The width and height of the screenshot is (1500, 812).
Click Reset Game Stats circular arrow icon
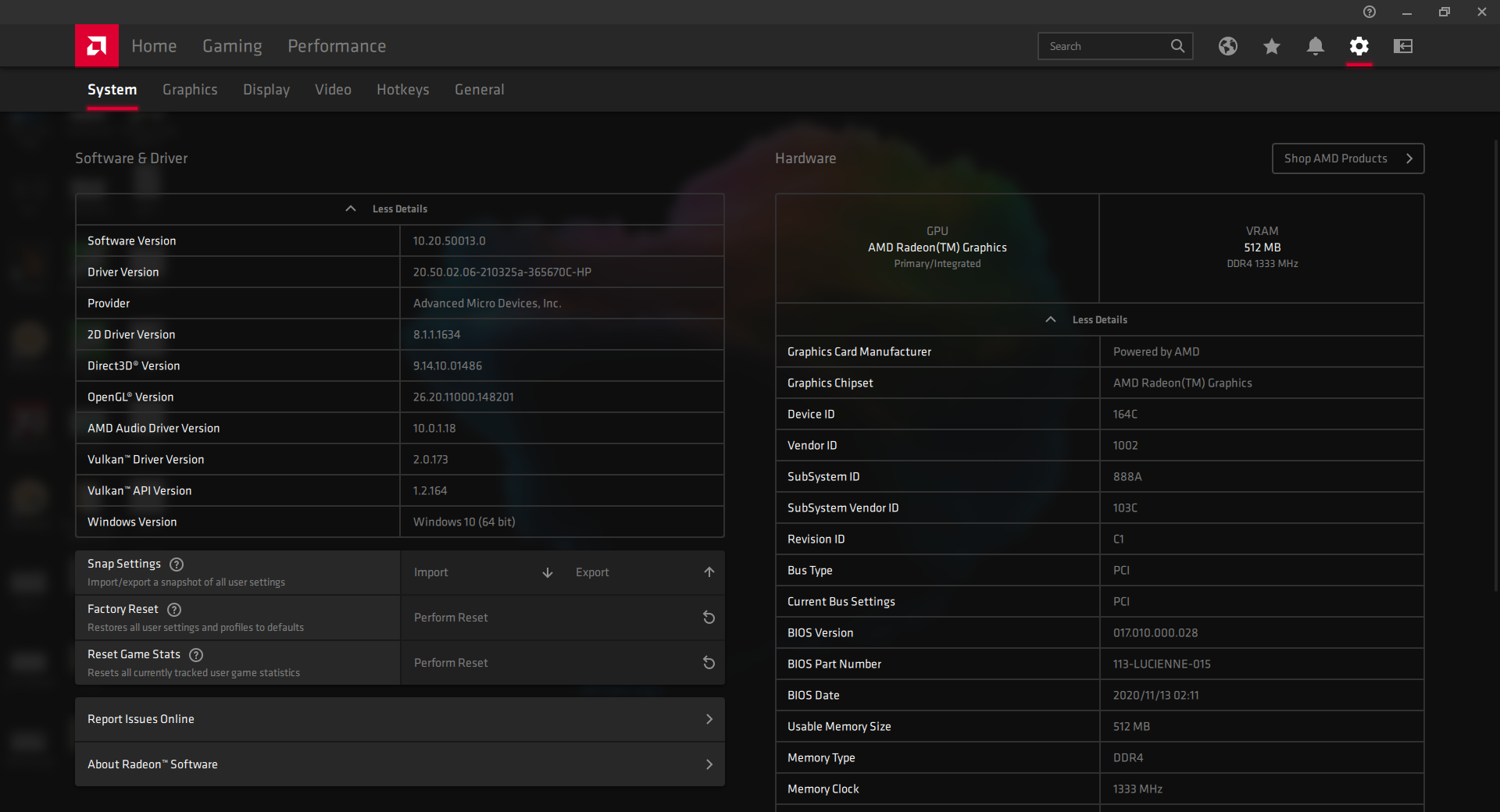(709, 663)
